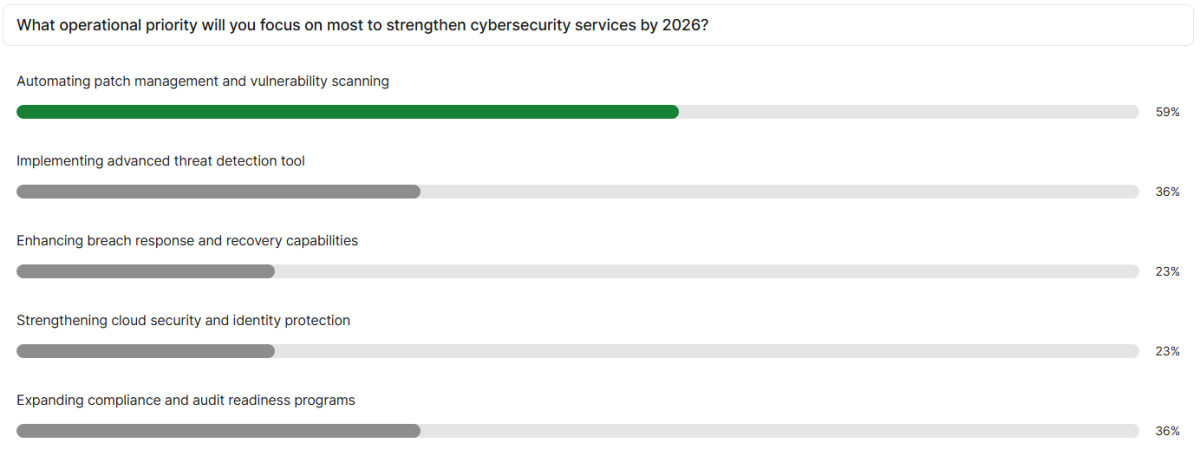The image size is (1200, 456).
Task: Click the filled bar under cloud security
Action: point(145,352)
